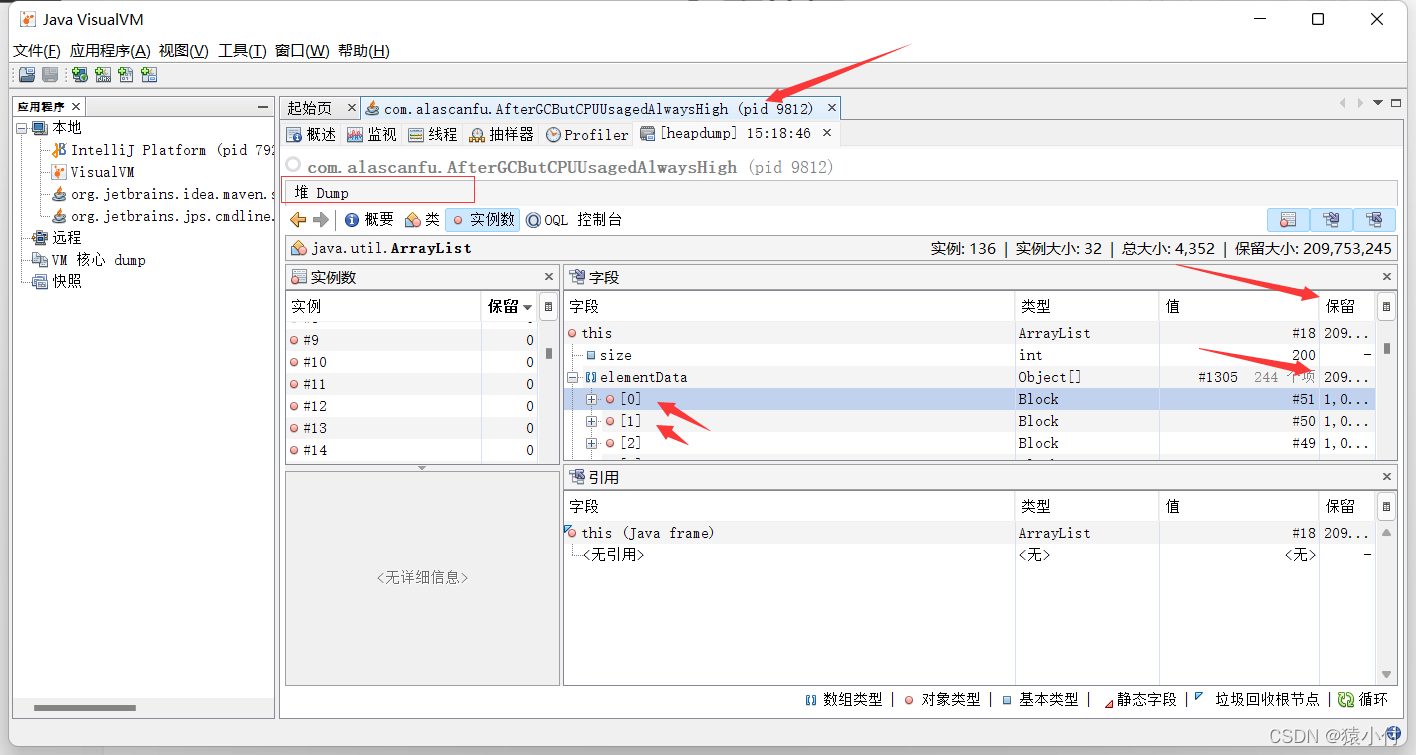Sort instances by the 保留 column header
Viewport: 1416px width, 755px height.
point(510,307)
